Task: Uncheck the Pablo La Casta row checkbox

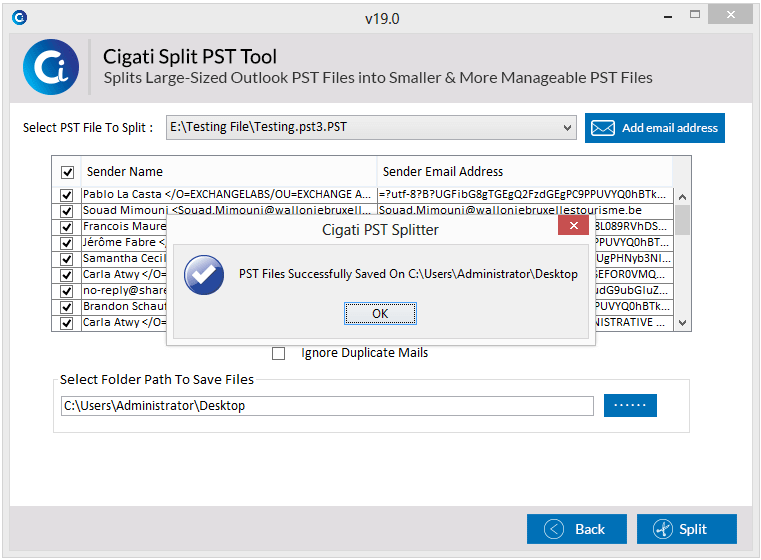Action: point(66,195)
